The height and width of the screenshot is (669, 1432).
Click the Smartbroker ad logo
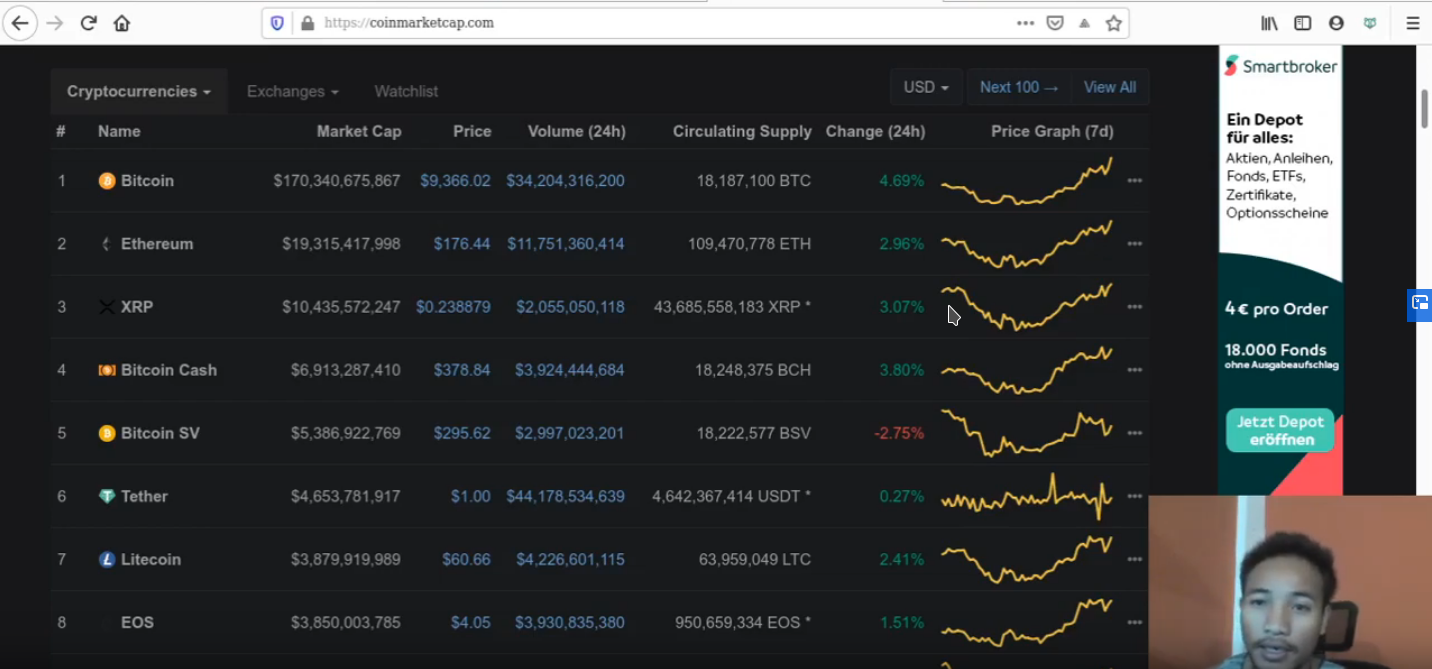[x=1281, y=66]
